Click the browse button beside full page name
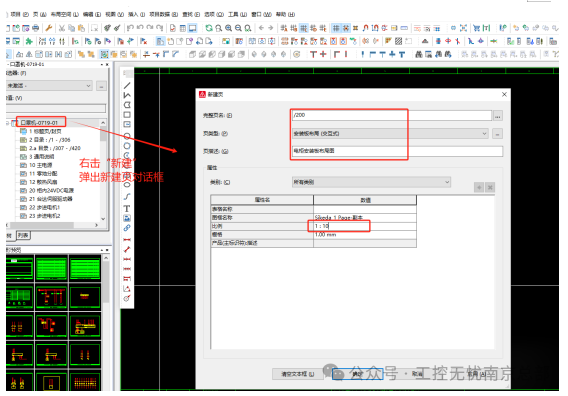The height and width of the screenshot is (396, 568). click(498, 116)
